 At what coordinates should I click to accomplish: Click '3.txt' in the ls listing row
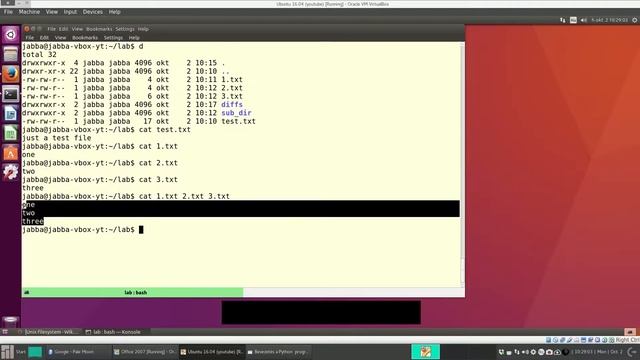click(x=232, y=96)
